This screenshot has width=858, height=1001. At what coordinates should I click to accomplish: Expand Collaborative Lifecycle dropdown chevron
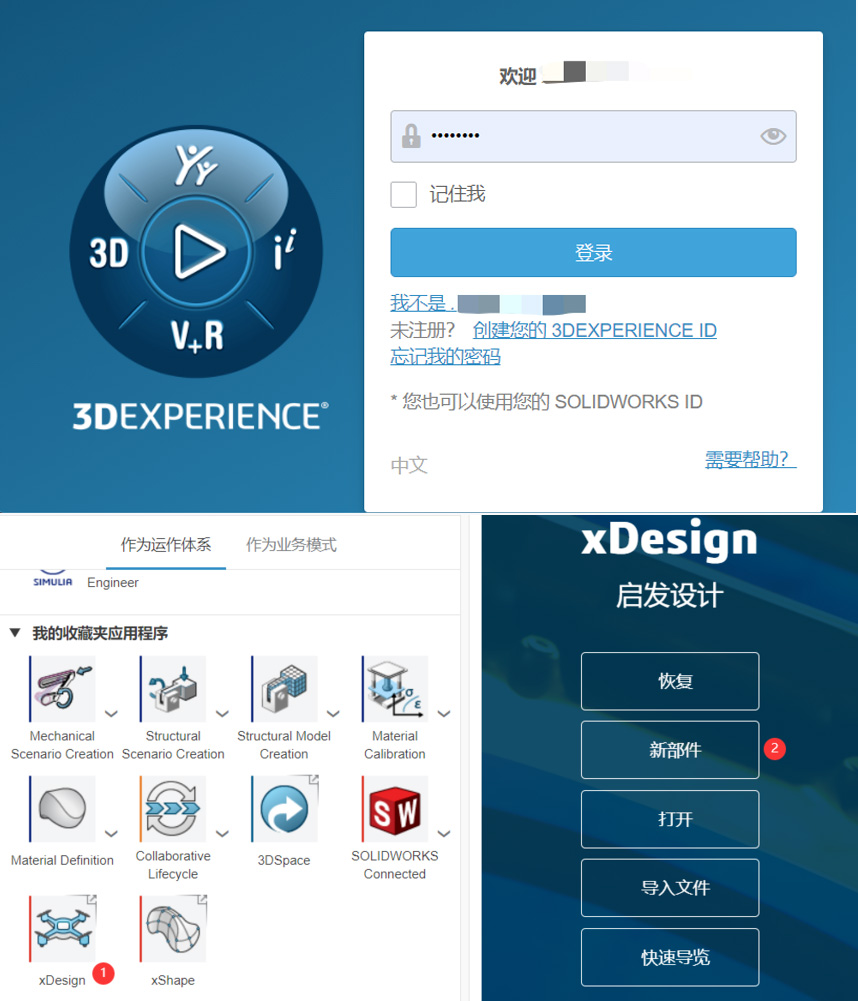coord(222,833)
